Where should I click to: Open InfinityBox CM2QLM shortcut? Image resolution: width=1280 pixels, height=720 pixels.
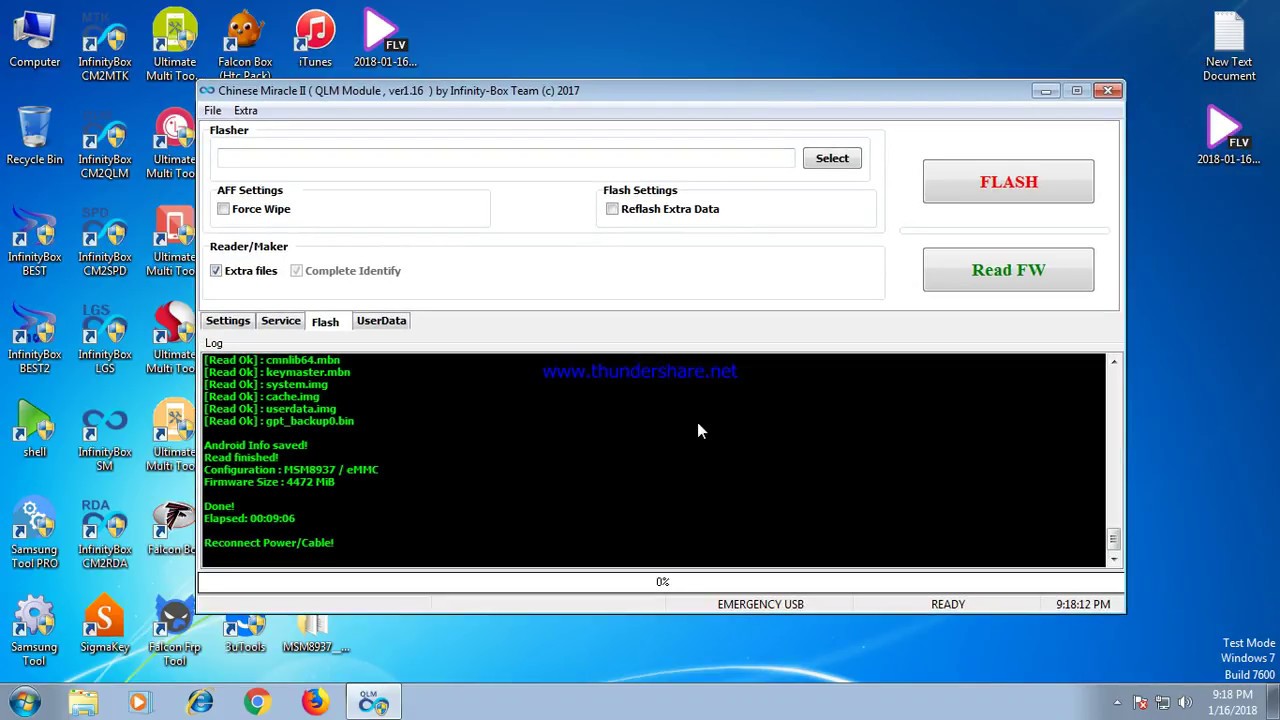[x=105, y=145]
